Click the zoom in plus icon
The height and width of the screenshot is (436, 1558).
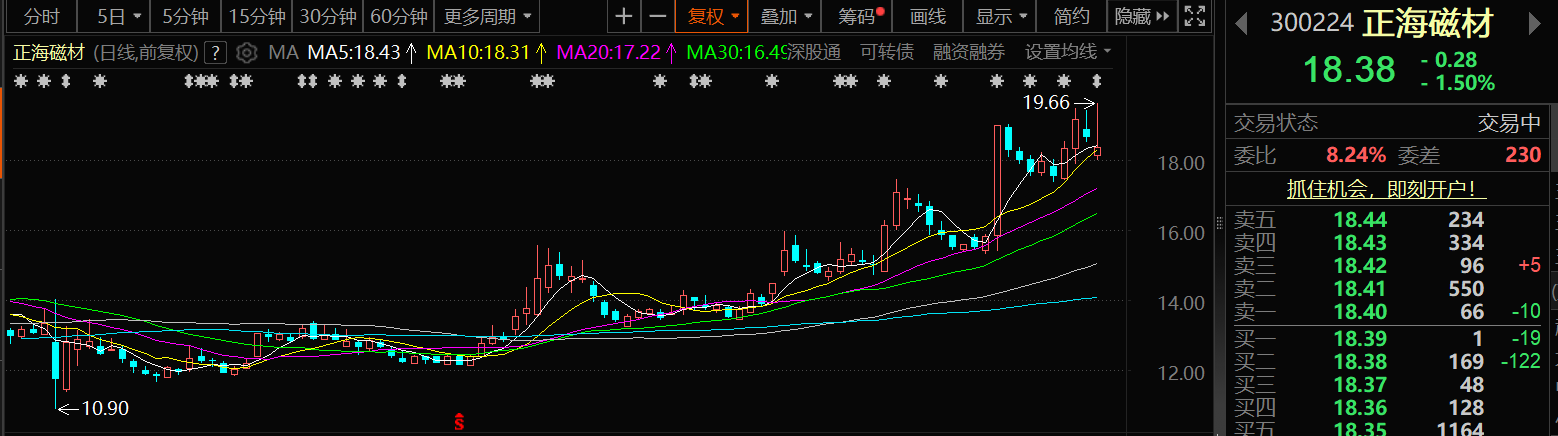(624, 16)
